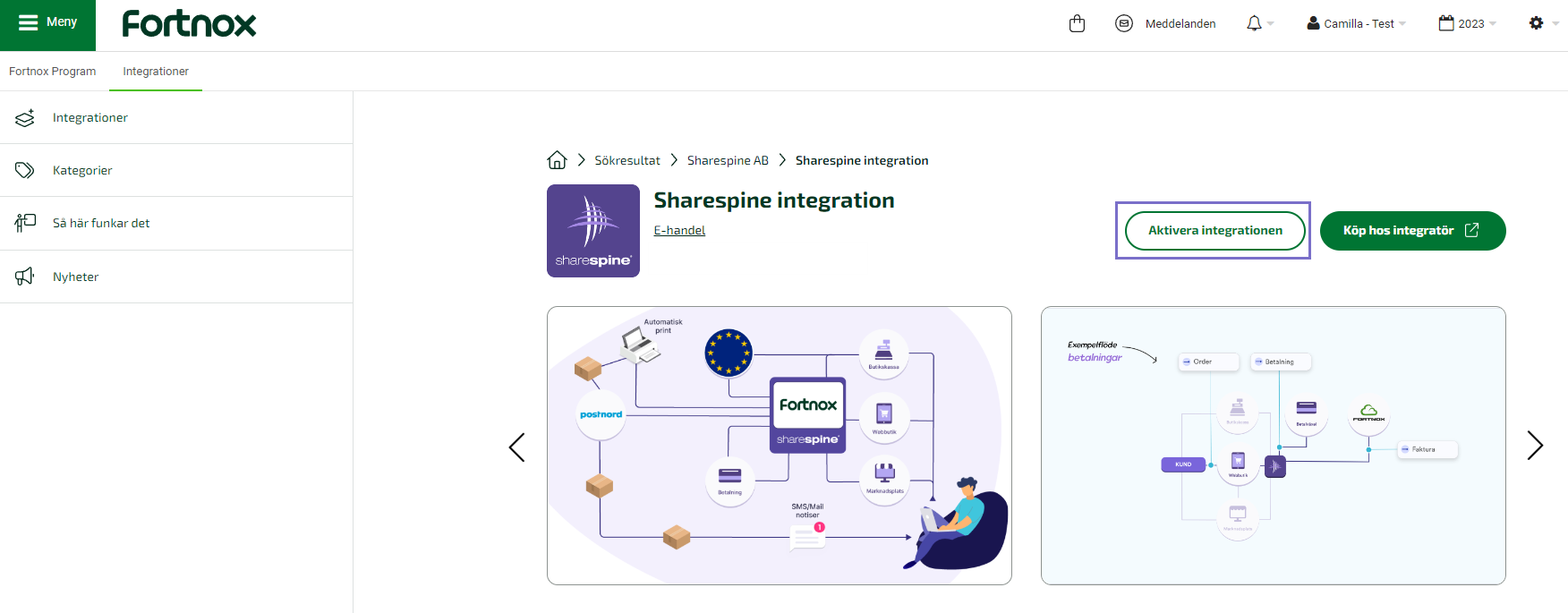Open the 2023 financial year dropdown

coord(1468,23)
